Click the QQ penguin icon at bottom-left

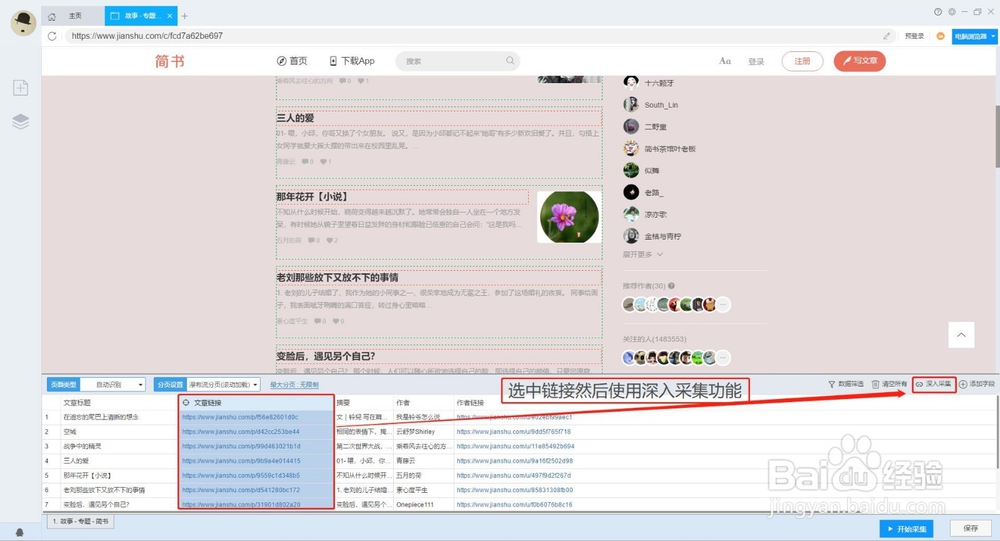tap(20, 531)
